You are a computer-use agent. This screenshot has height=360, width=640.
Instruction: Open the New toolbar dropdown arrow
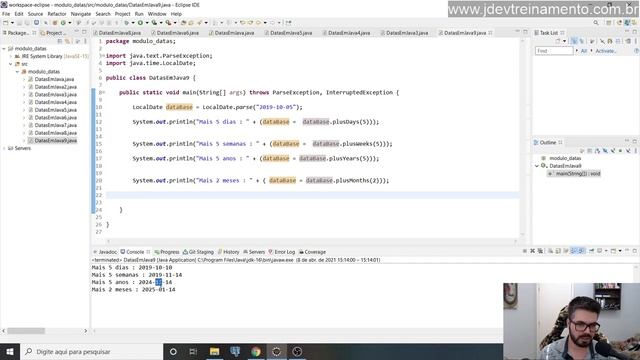[x=13, y=22]
